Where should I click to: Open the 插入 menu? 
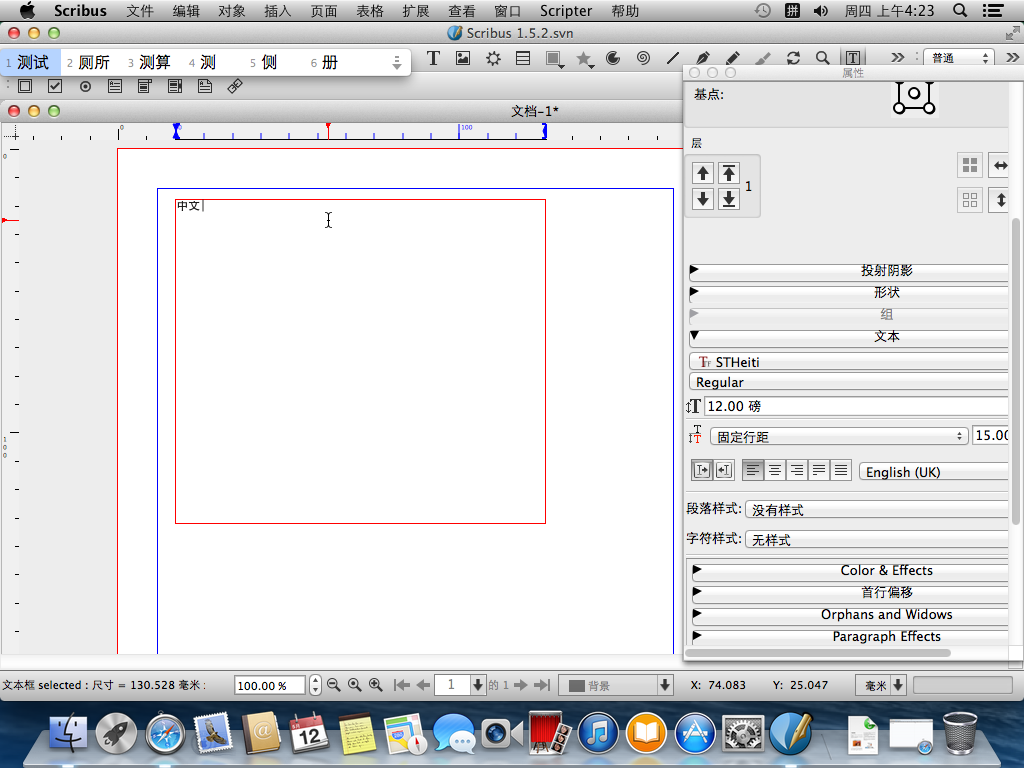click(x=277, y=11)
